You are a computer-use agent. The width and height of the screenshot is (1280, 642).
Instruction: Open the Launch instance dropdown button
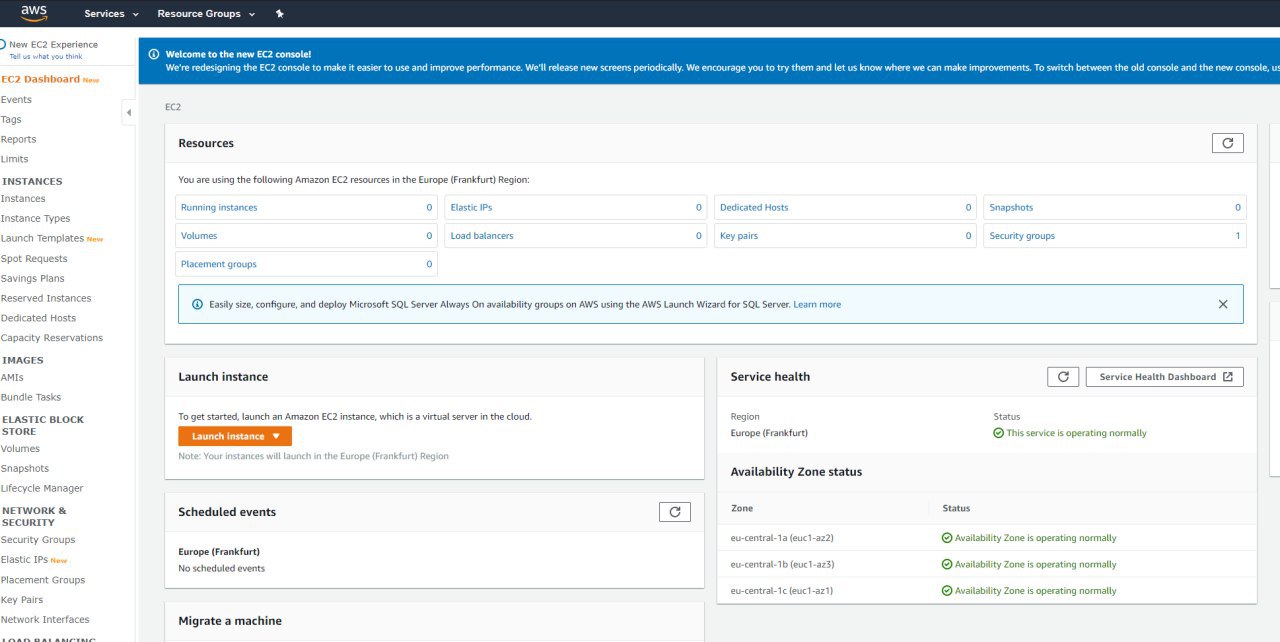235,436
